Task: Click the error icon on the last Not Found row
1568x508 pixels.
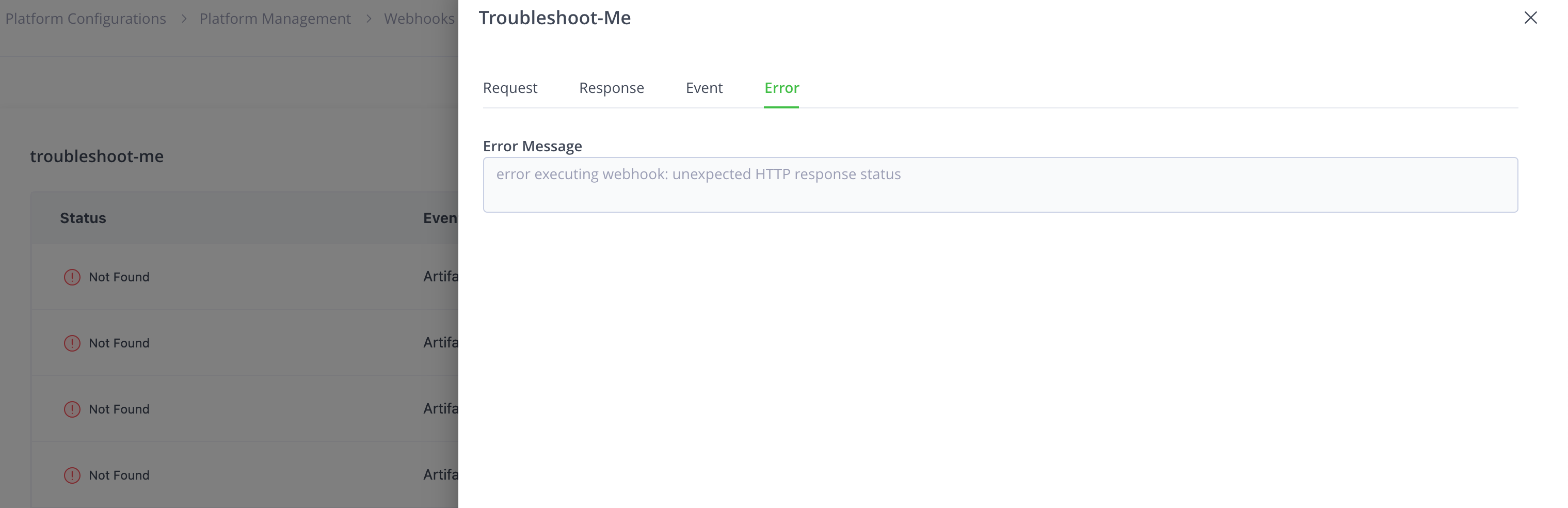Action: tap(72, 475)
